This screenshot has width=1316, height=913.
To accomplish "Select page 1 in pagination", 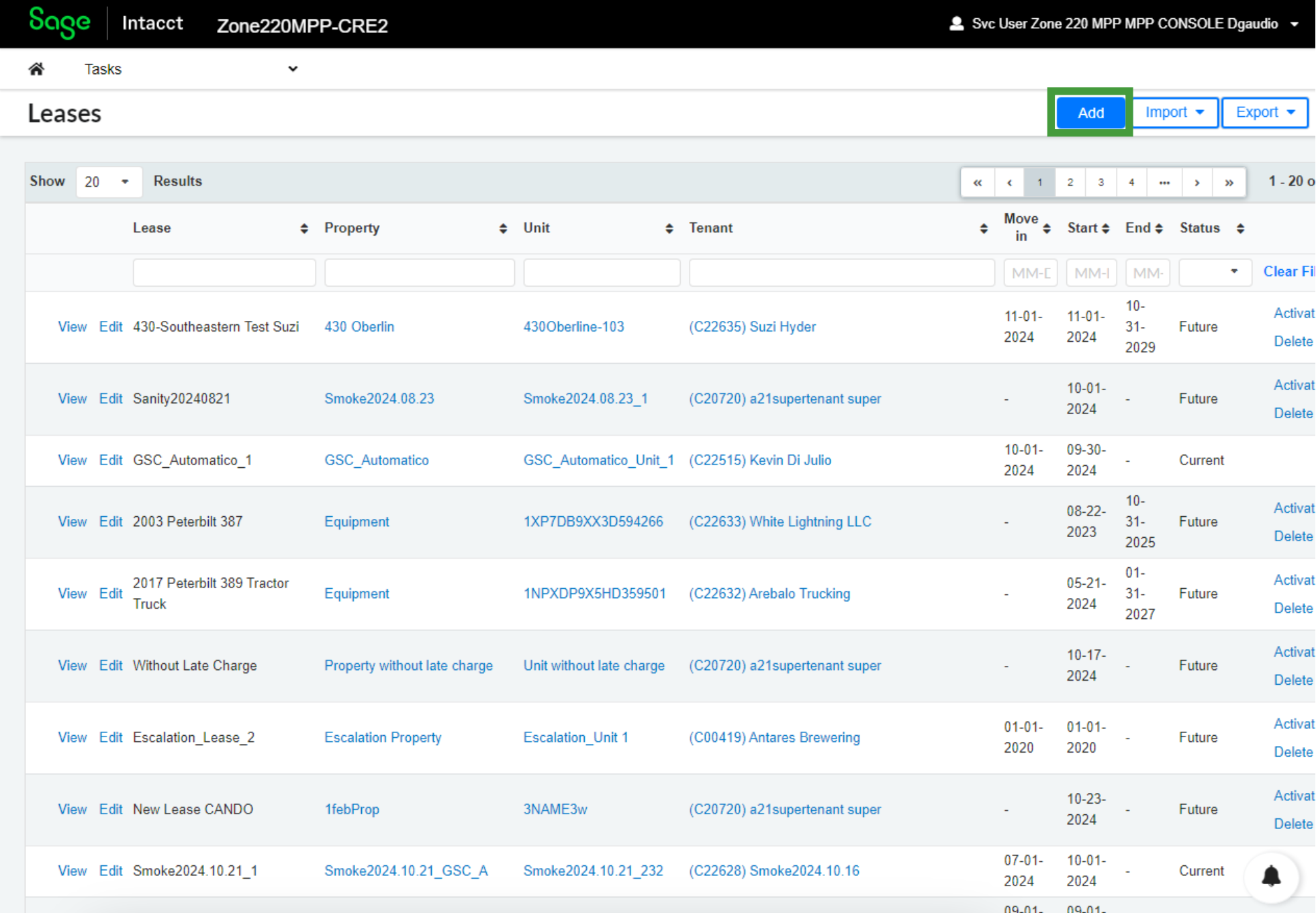I will pyautogui.click(x=1039, y=183).
